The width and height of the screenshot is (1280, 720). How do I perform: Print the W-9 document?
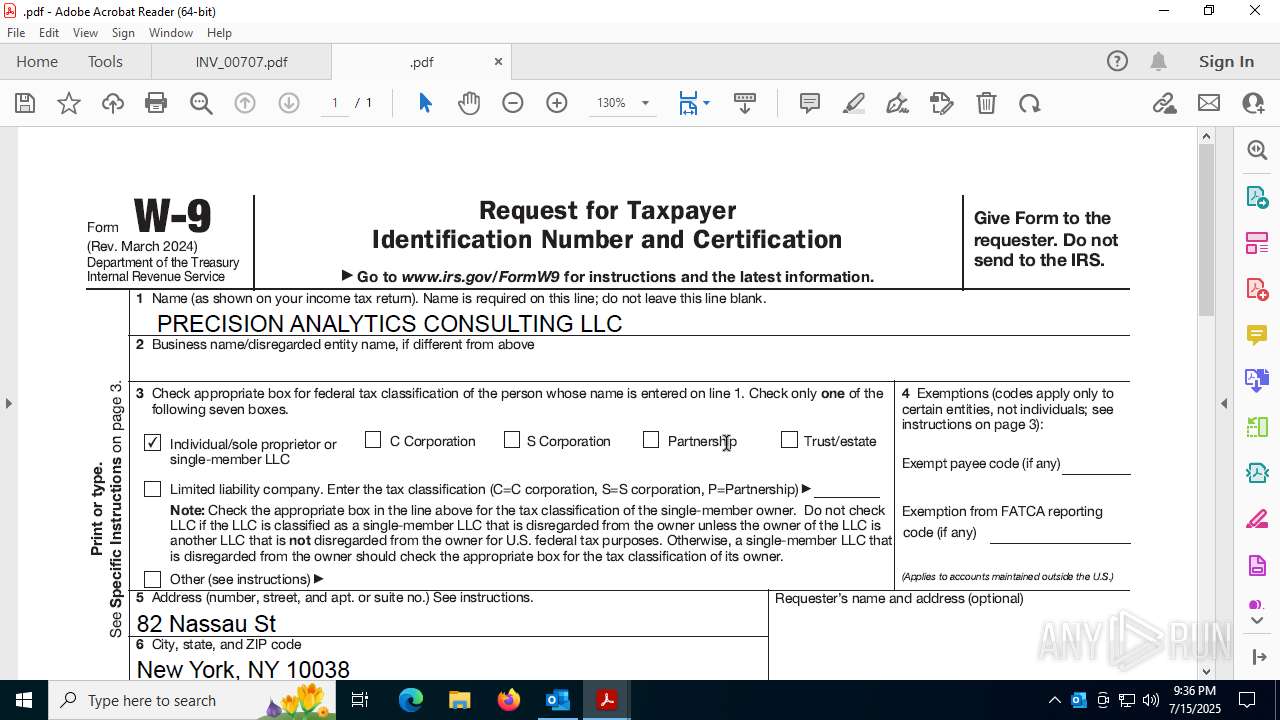(156, 103)
